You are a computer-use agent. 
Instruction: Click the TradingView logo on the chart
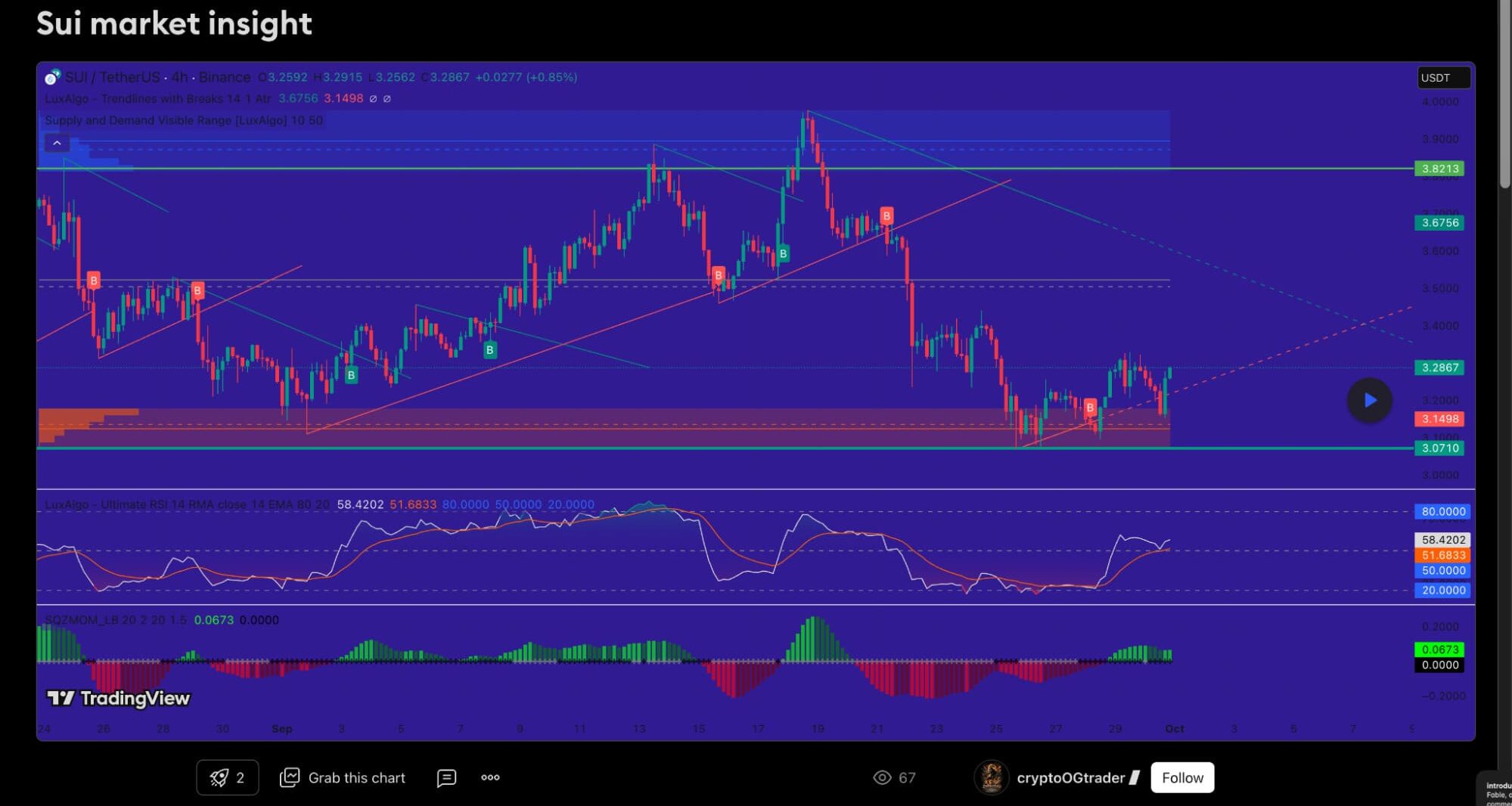point(119,698)
